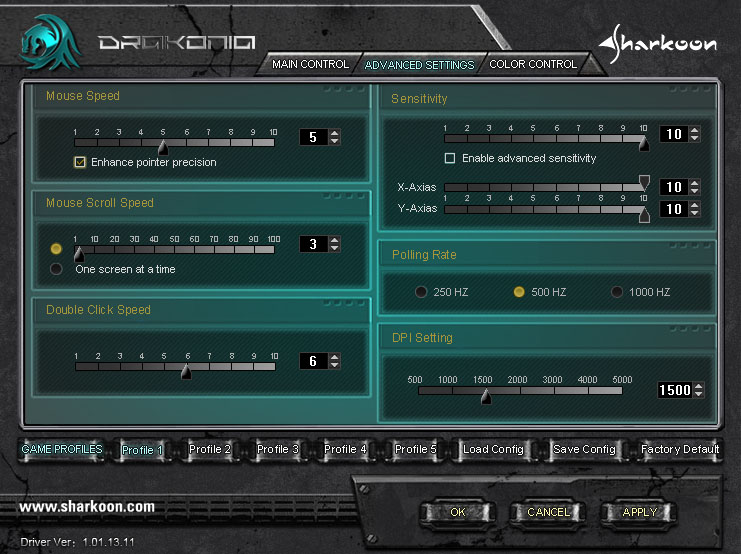Decrease Double Click Speed with down arrow
The height and width of the screenshot is (554, 741).
tap(335, 365)
